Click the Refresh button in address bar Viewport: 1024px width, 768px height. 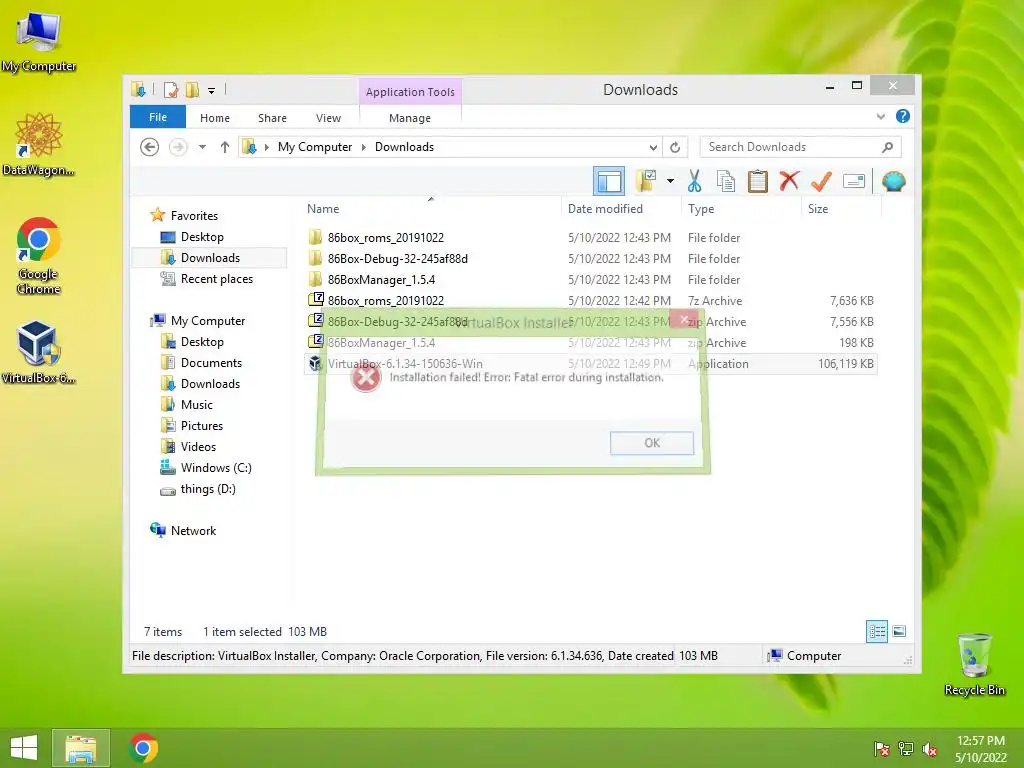[675, 147]
